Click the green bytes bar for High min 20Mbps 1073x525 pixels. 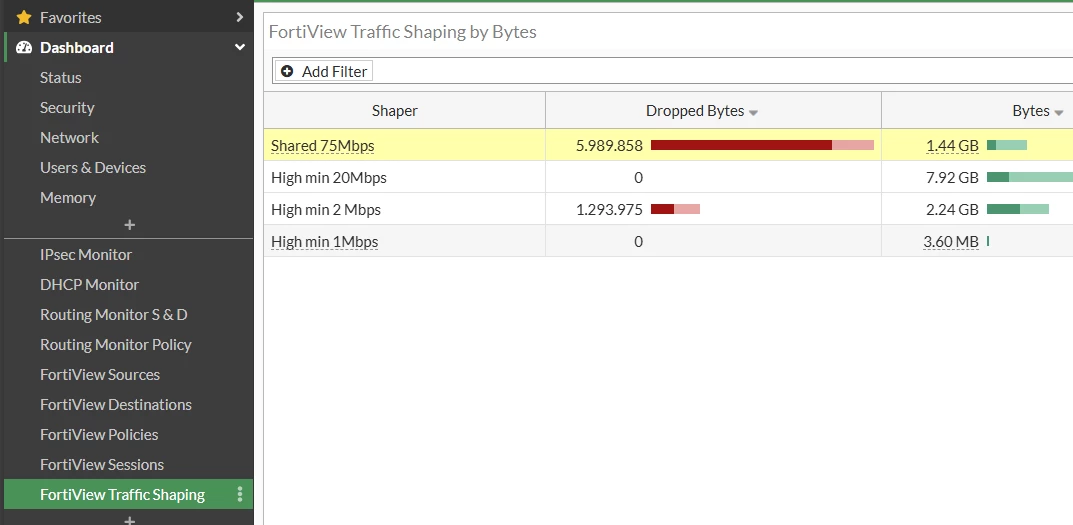[1030, 177]
